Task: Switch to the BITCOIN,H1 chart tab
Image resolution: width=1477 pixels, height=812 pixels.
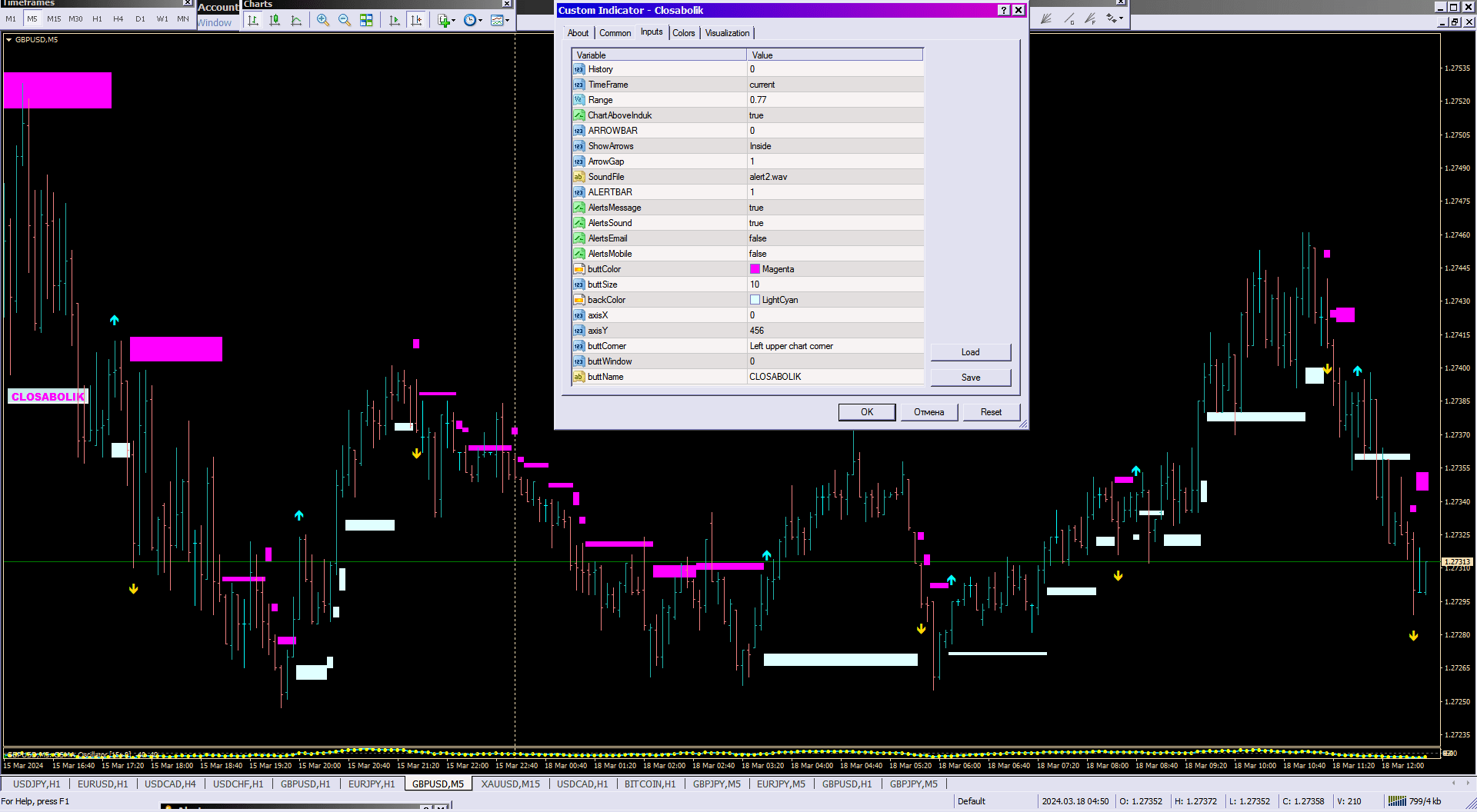Action: point(650,784)
